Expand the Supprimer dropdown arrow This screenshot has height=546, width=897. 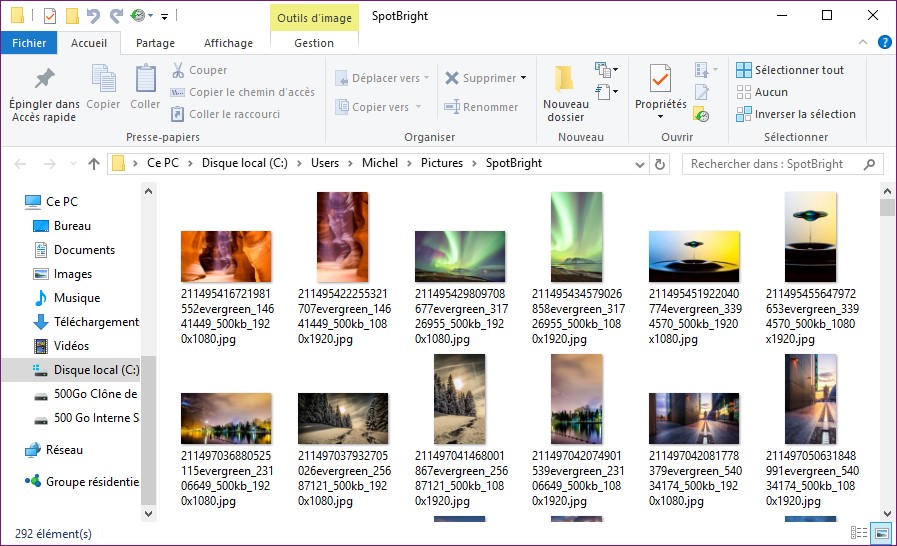tap(524, 78)
